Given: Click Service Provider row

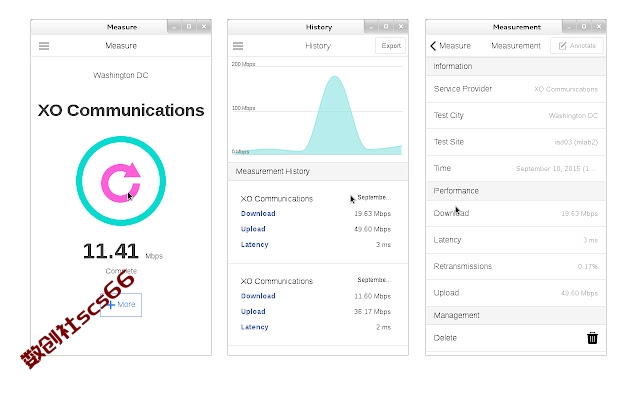Looking at the screenshot, I should [516, 89].
